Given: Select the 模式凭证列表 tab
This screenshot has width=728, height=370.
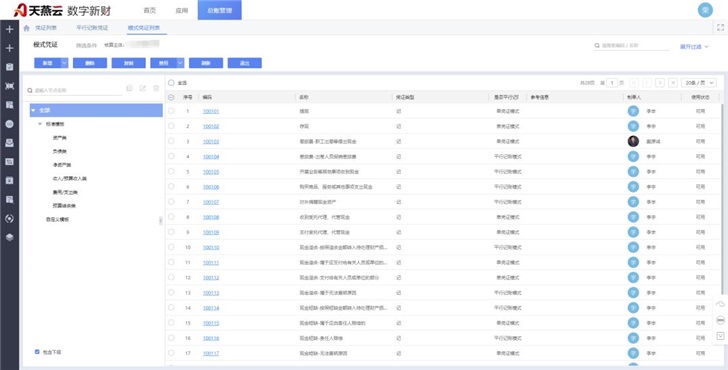Looking at the screenshot, I should pyautogui.click(x=144, y=28).
